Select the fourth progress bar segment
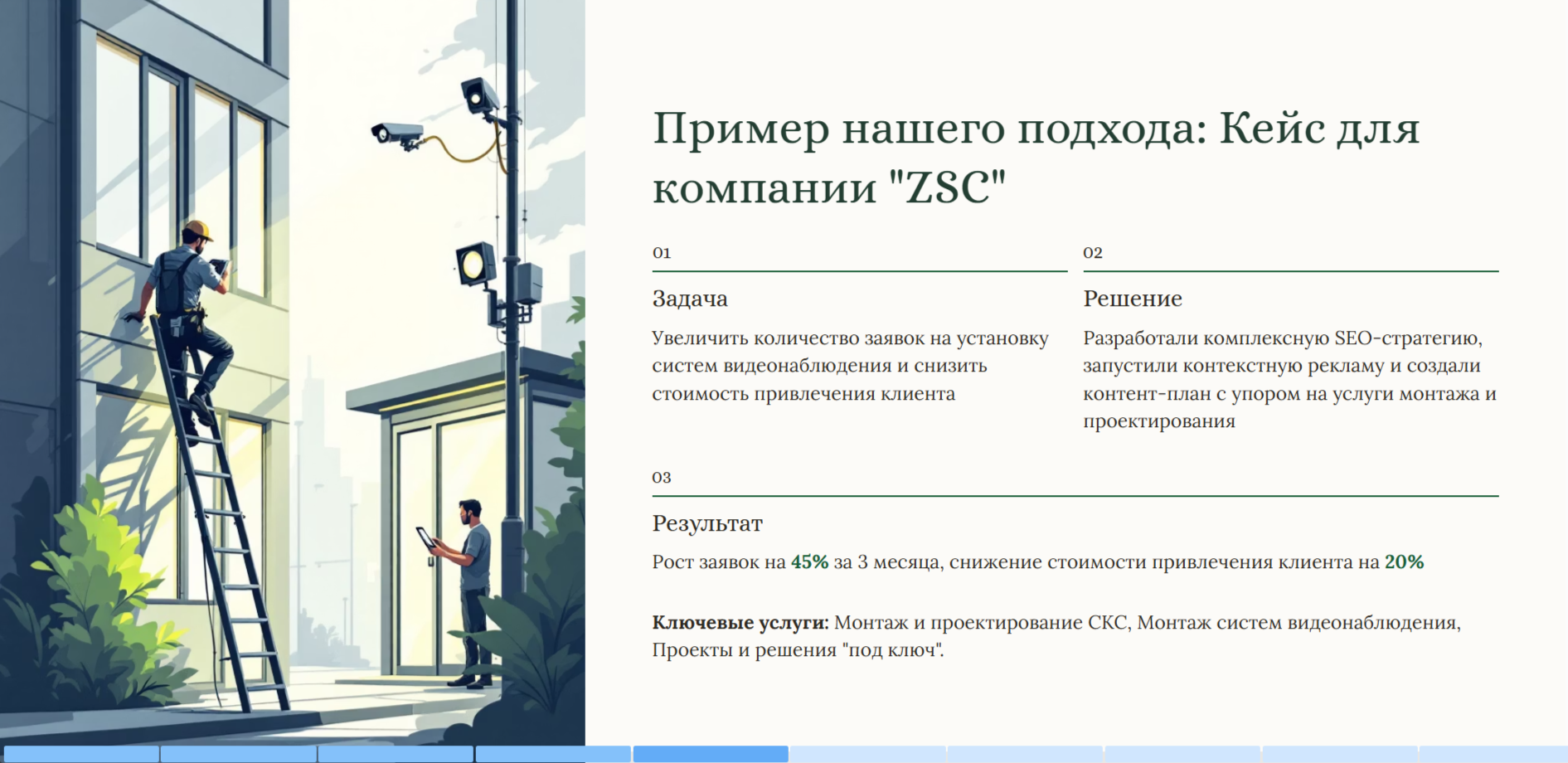1568x763 pixels. point(553,754)
